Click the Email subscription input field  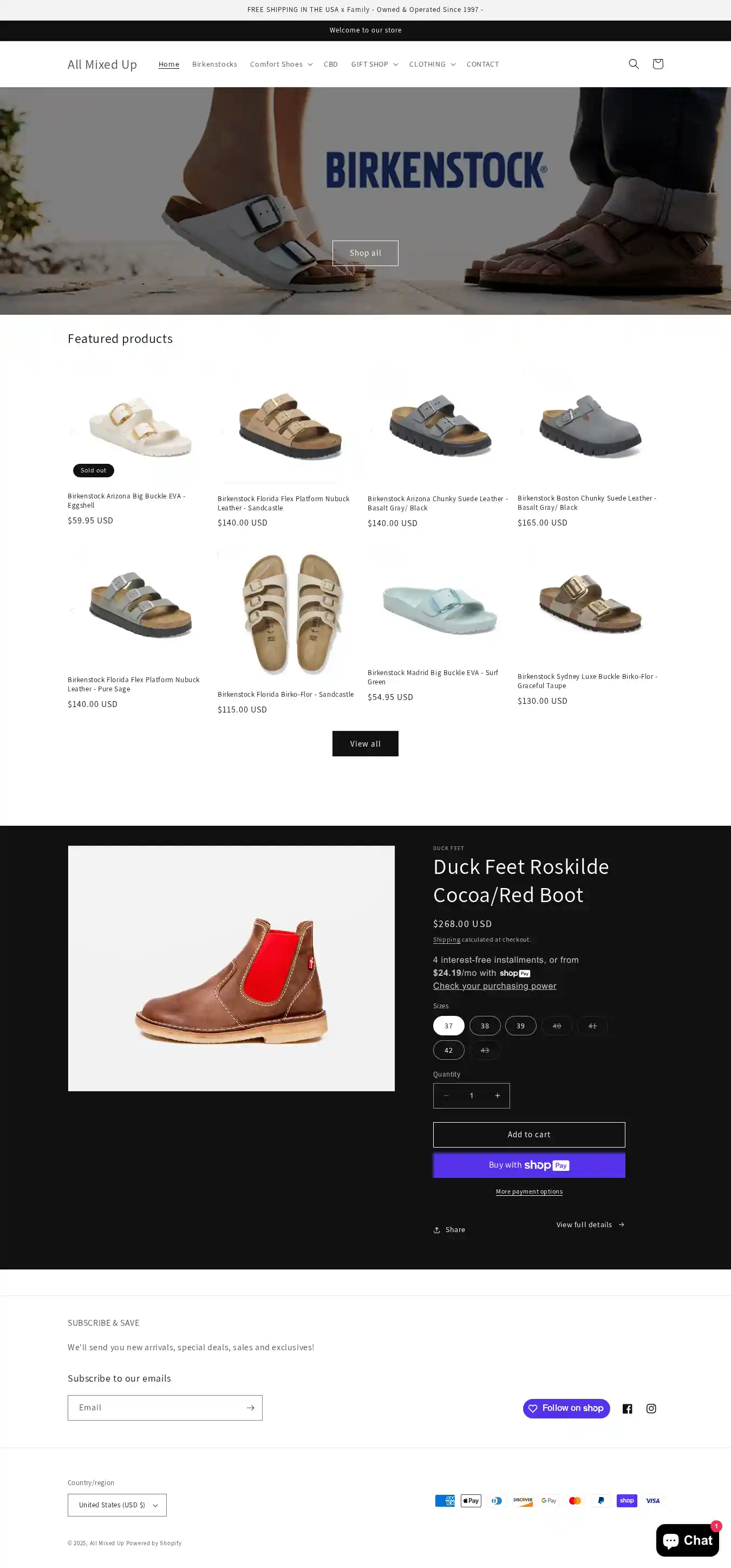click(156, 1408)
